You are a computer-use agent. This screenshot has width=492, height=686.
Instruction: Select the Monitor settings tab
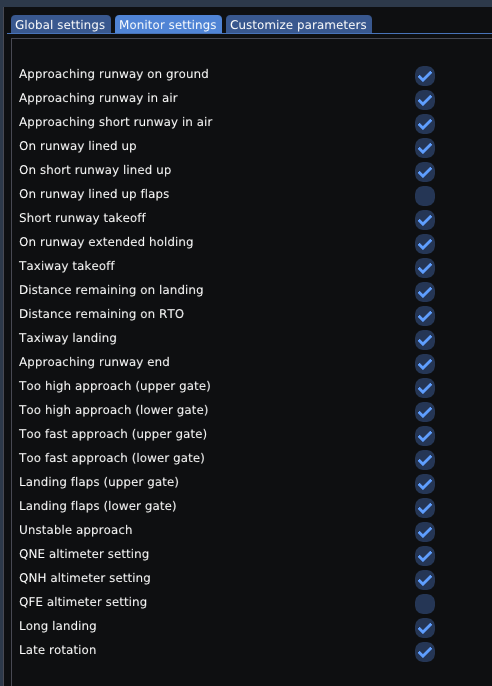pyautogui.click(x=168, y=24)
